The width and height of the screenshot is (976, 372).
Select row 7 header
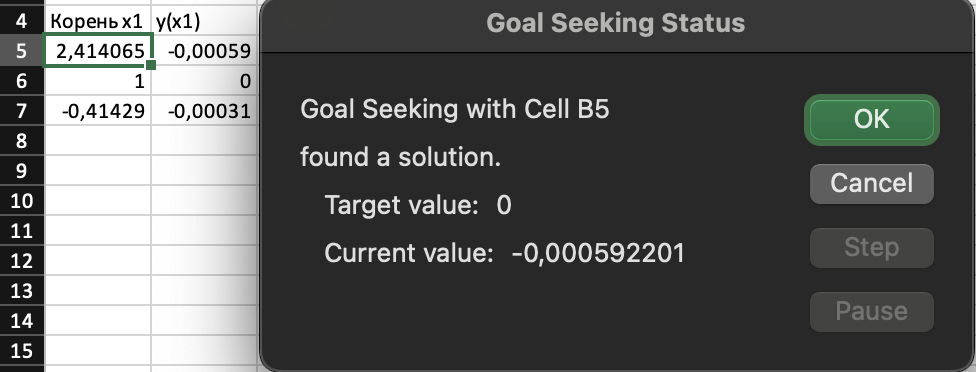tap(22, 111)
